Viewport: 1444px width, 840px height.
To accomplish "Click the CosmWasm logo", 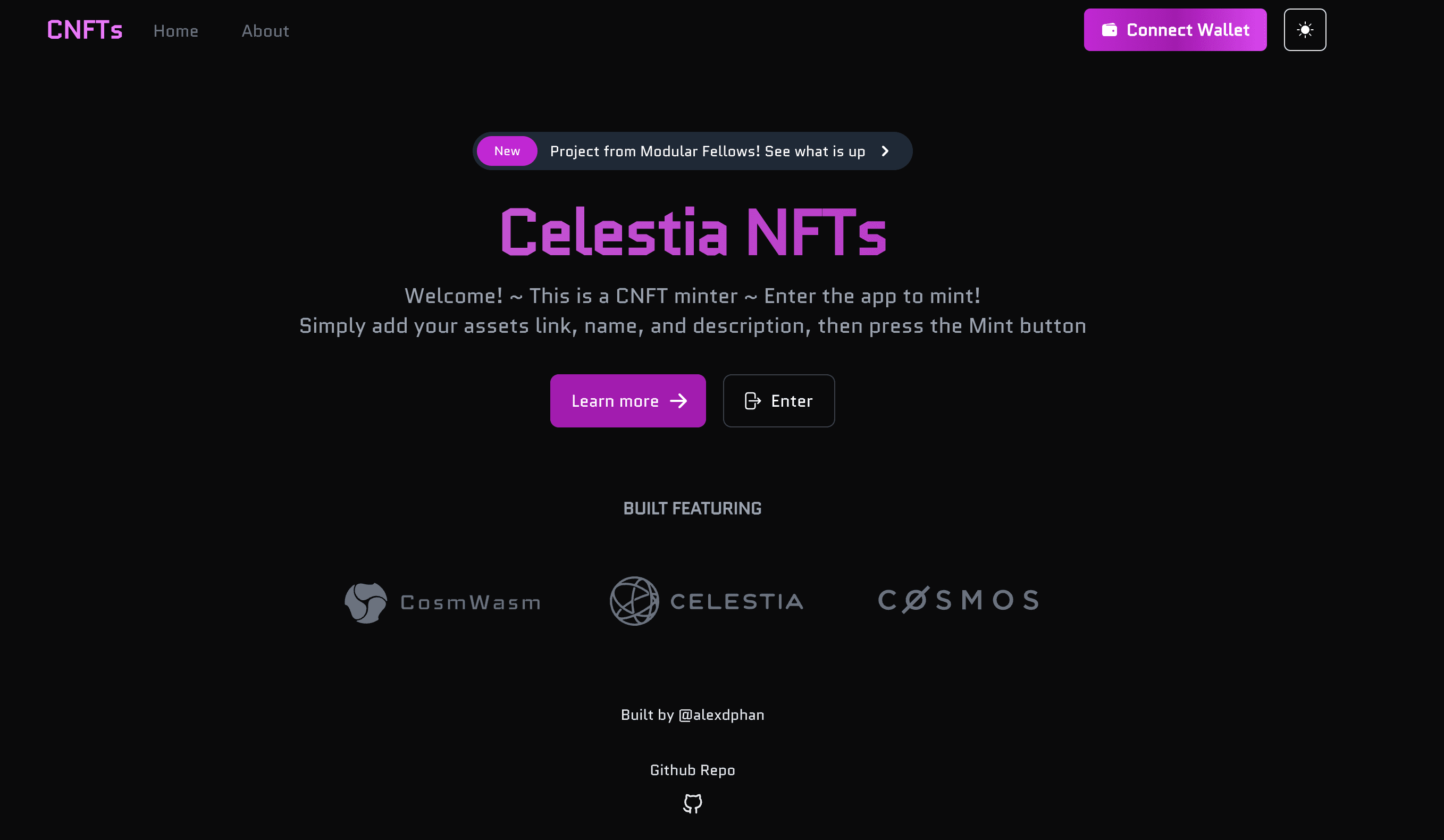I will [442, 602].
